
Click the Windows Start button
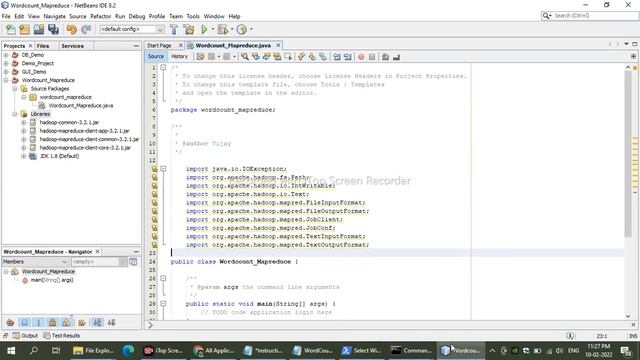coord(11,350)
